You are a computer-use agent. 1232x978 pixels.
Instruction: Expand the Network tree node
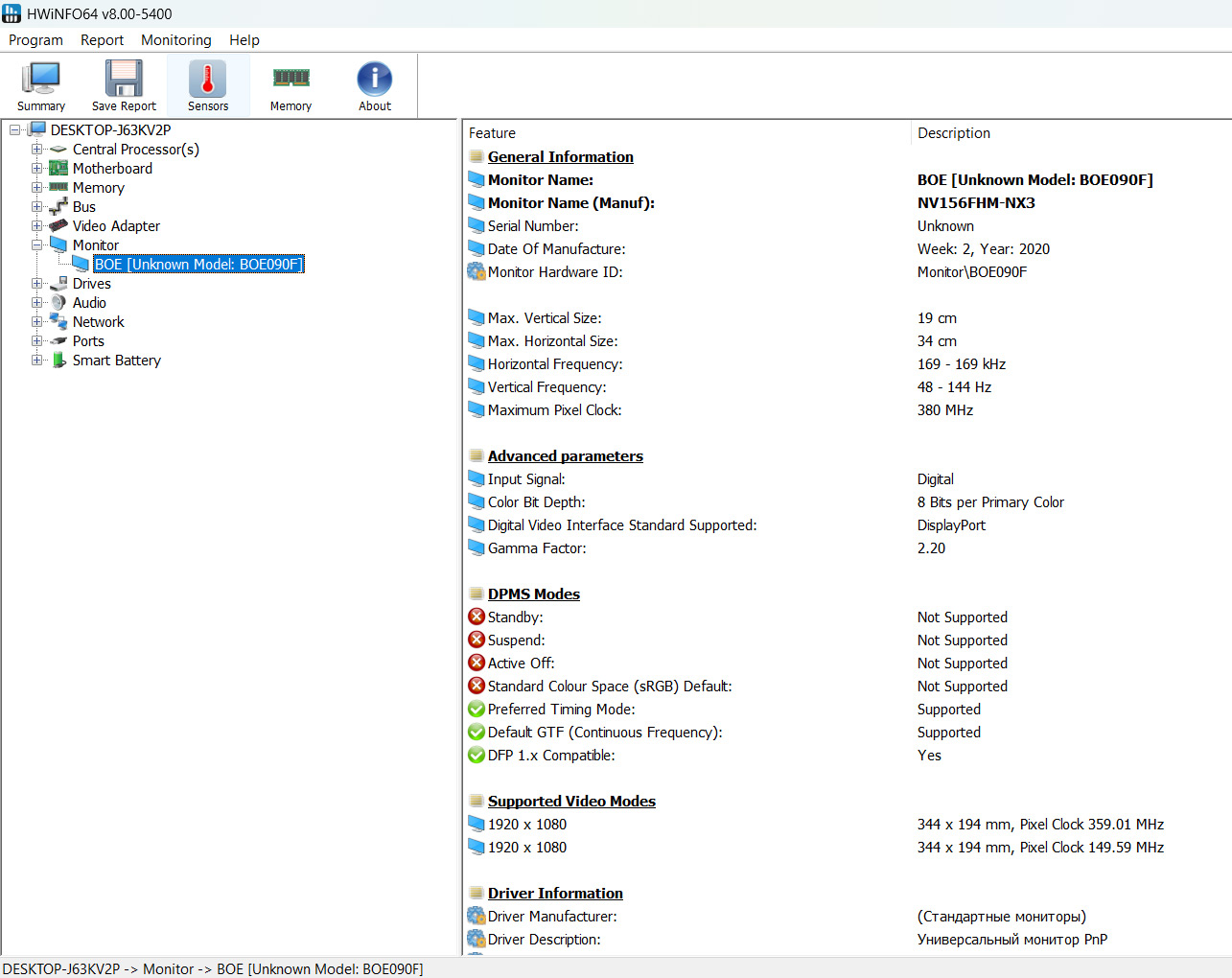pyautogui.click(x=36, y=321)
